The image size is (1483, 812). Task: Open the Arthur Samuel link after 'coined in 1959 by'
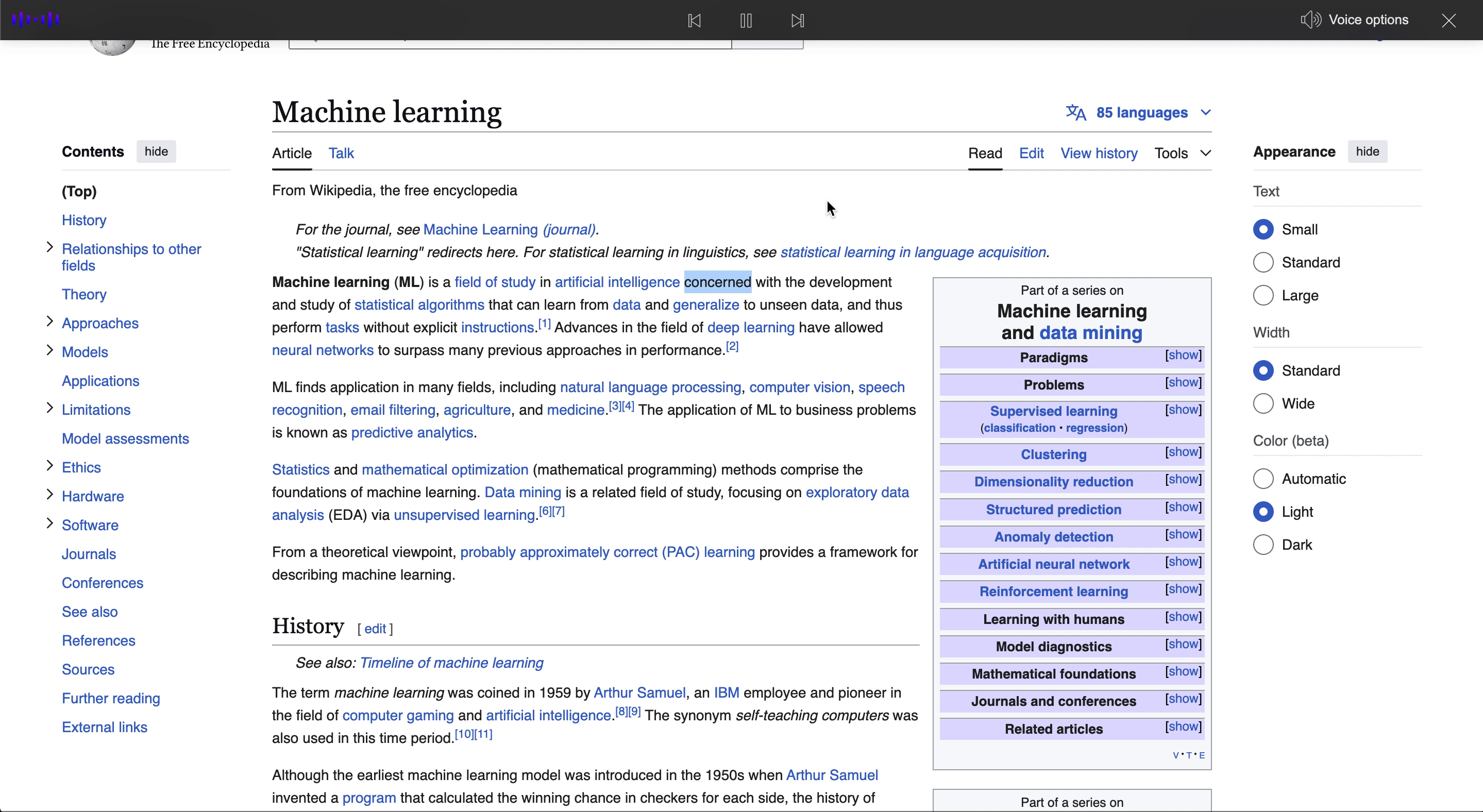coord(639,693)
